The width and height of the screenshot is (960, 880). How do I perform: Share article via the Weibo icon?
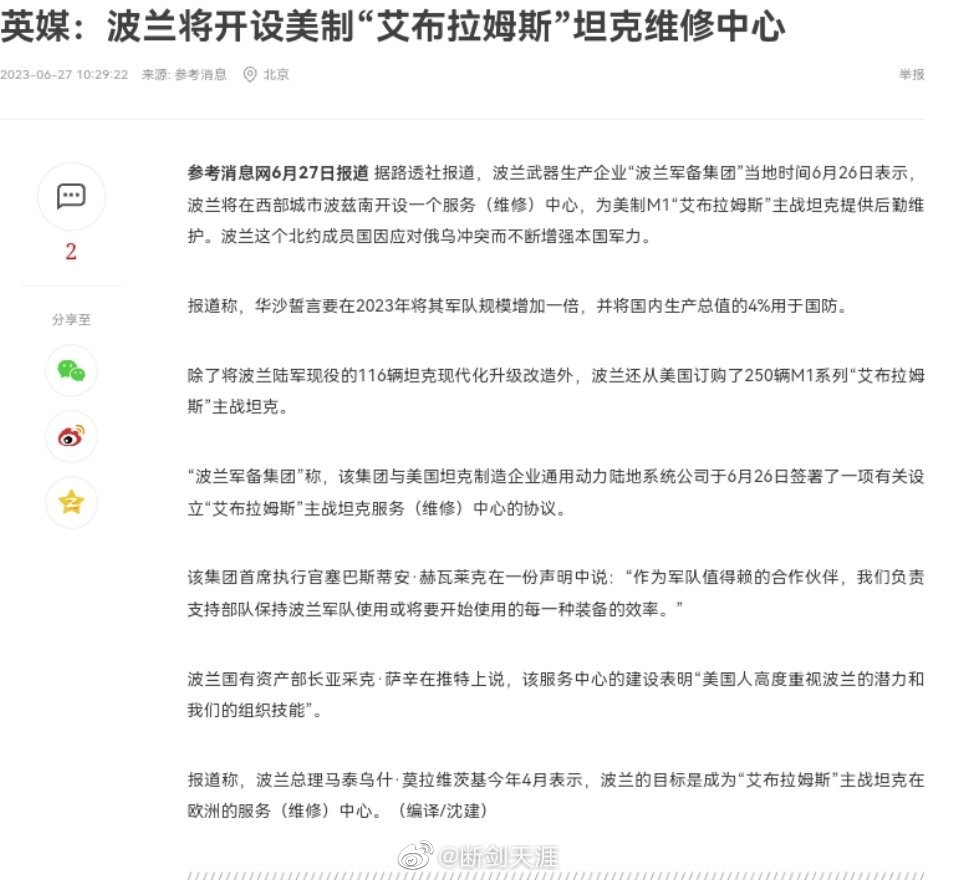click(71, 437)
